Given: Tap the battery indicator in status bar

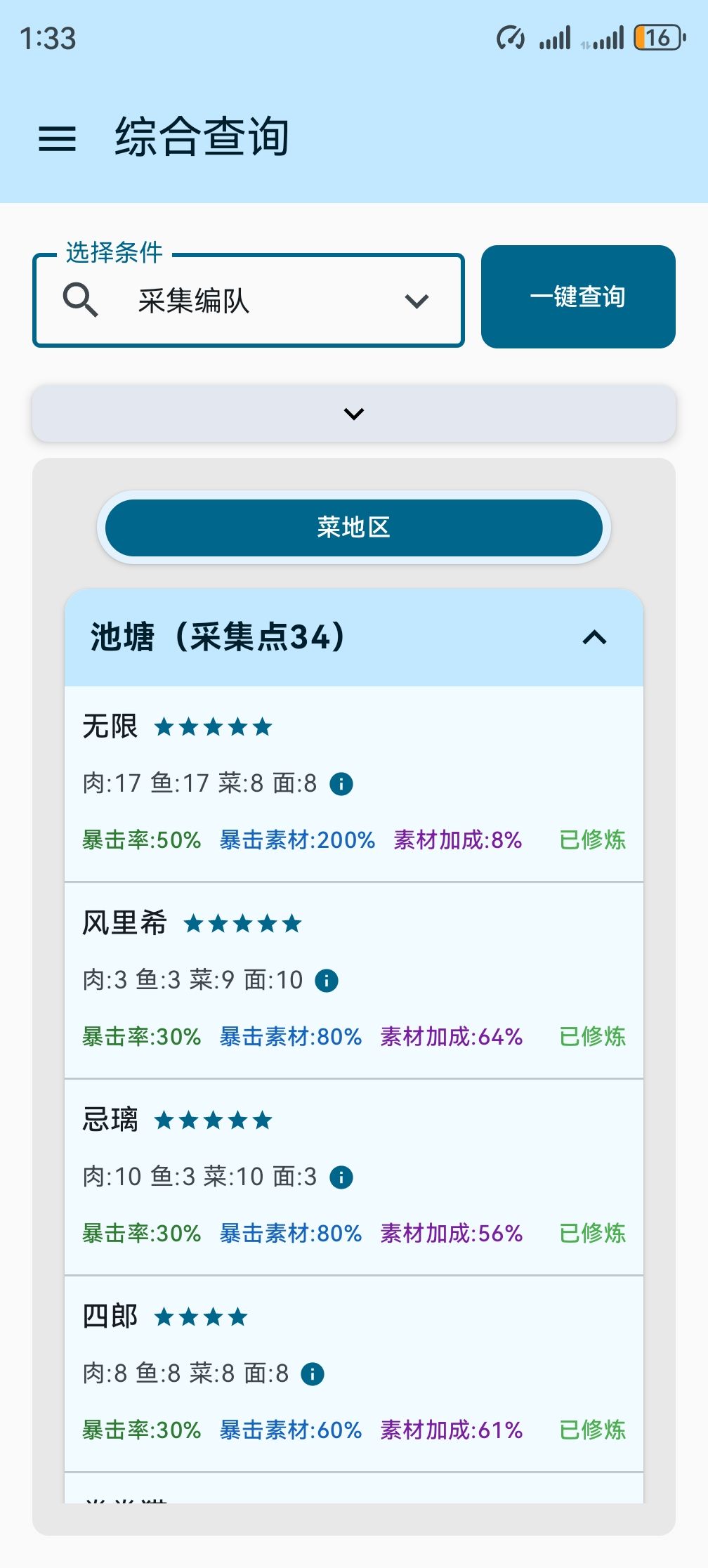Looking at the screenshot, I should [x=659, y=38].
